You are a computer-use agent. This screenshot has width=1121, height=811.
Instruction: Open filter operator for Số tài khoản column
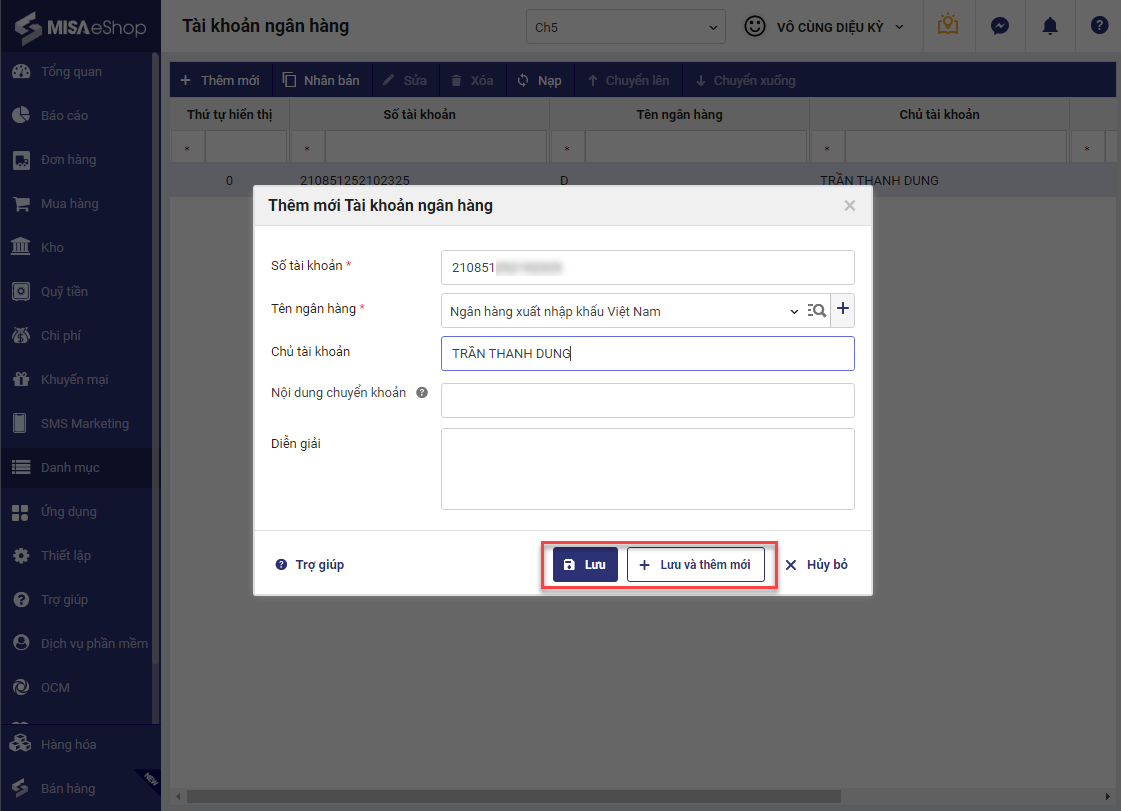(307, 148)
